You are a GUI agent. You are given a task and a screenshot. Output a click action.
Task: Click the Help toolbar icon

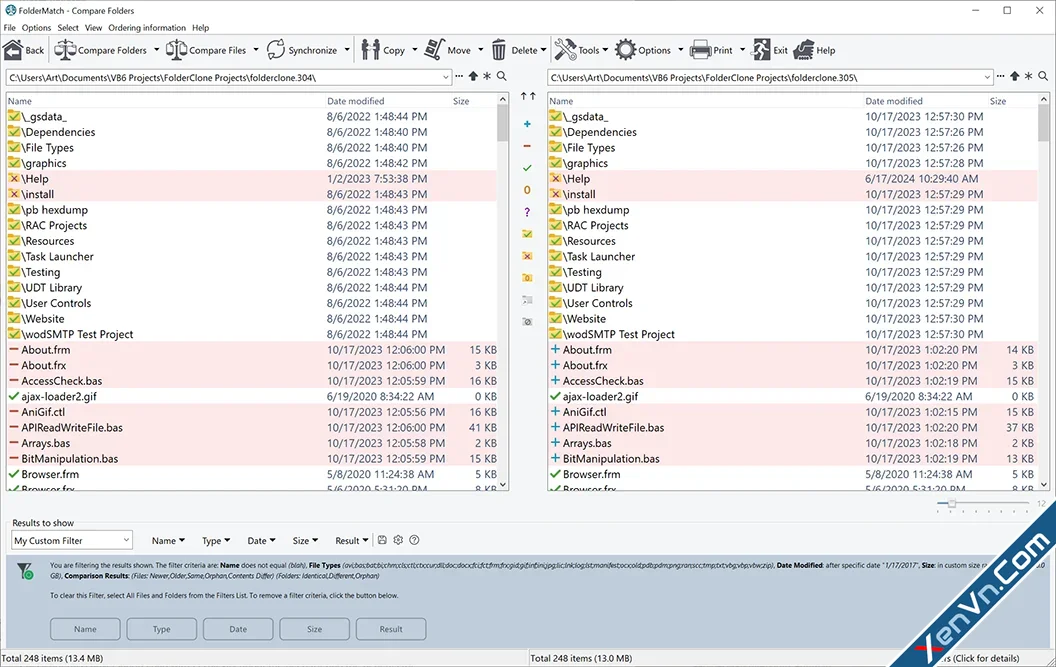coord(804,50)
